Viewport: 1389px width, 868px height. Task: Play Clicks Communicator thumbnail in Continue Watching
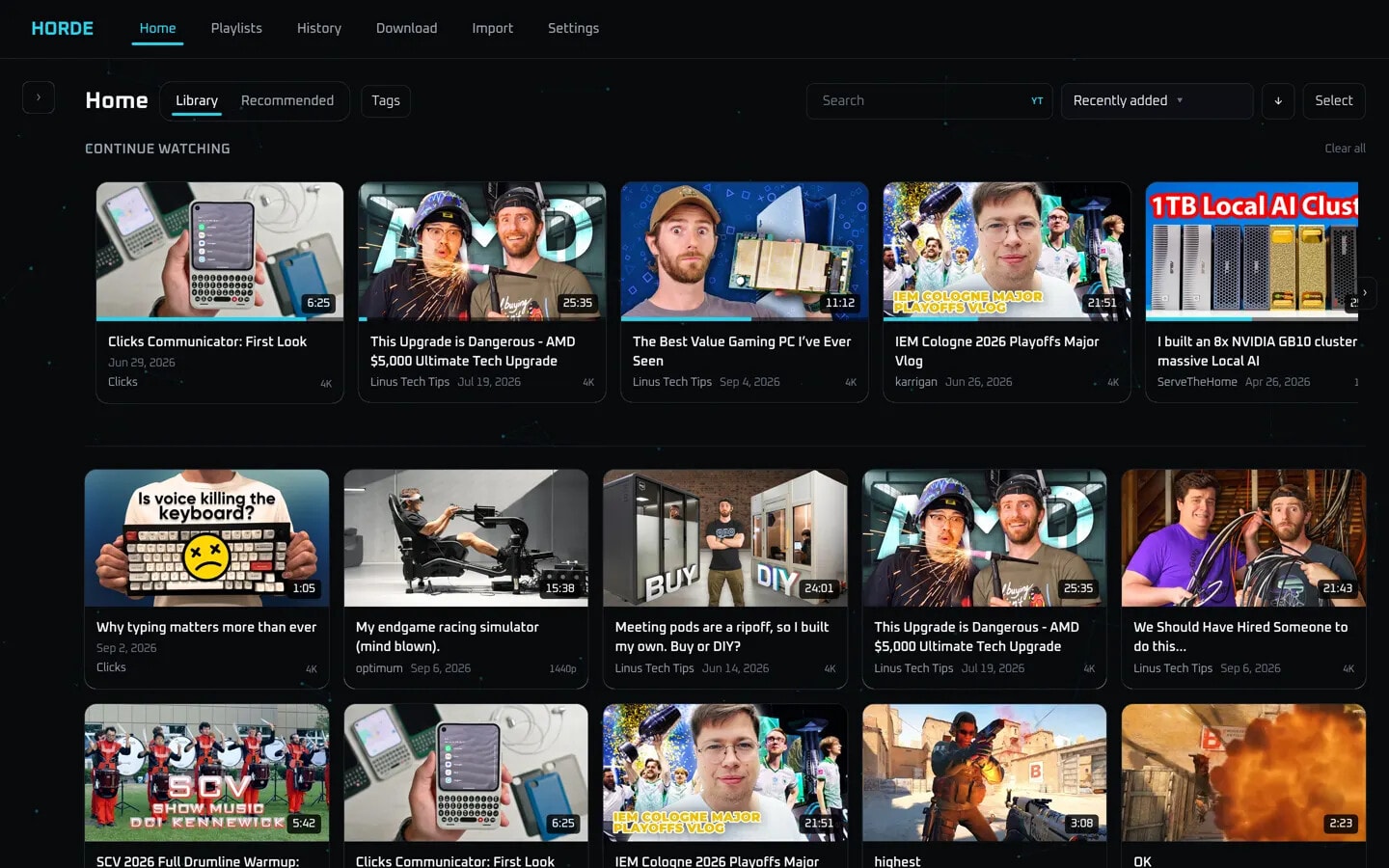pos(220,250)
